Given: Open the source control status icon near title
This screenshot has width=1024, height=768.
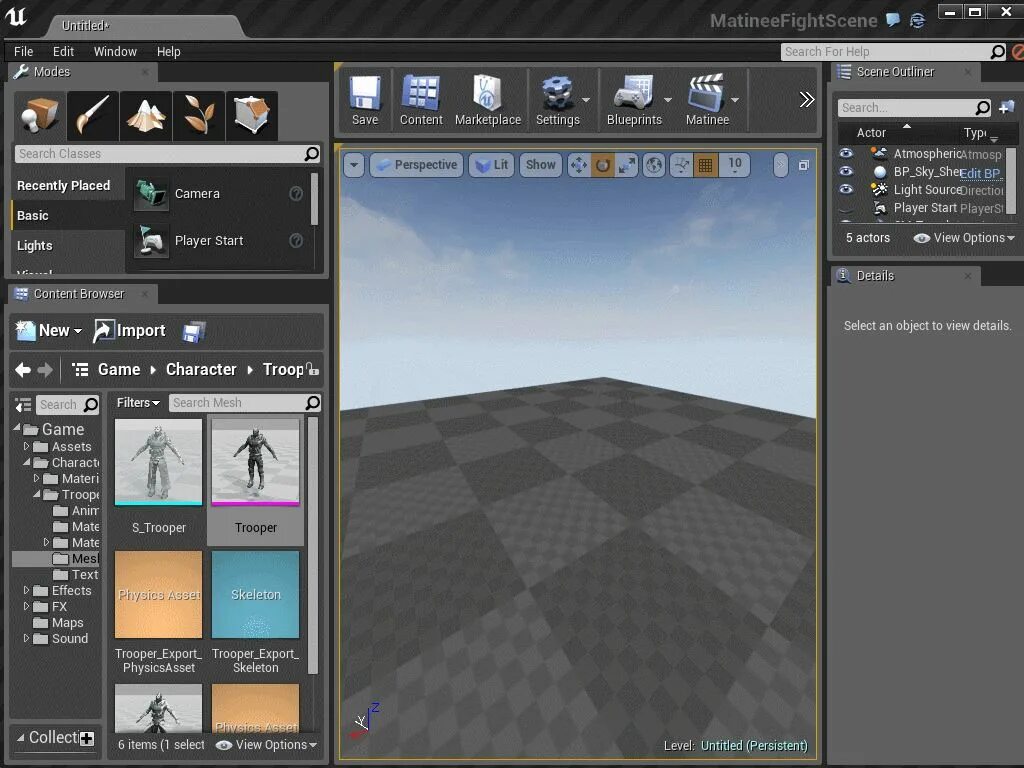Looking at the screenshot, I should coord(918,20).
